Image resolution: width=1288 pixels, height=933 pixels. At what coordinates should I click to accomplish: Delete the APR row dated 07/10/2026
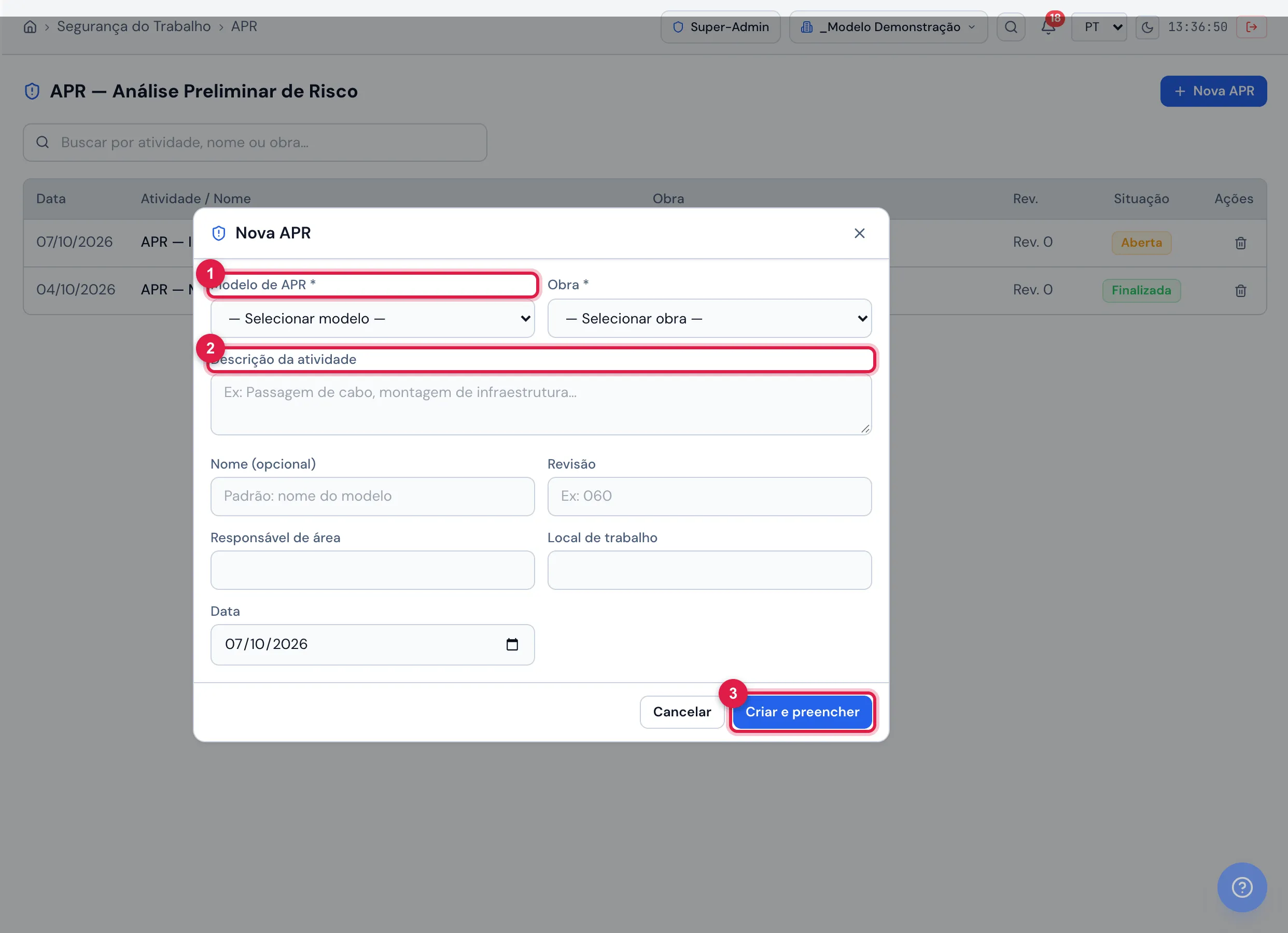coord(1241,243)
